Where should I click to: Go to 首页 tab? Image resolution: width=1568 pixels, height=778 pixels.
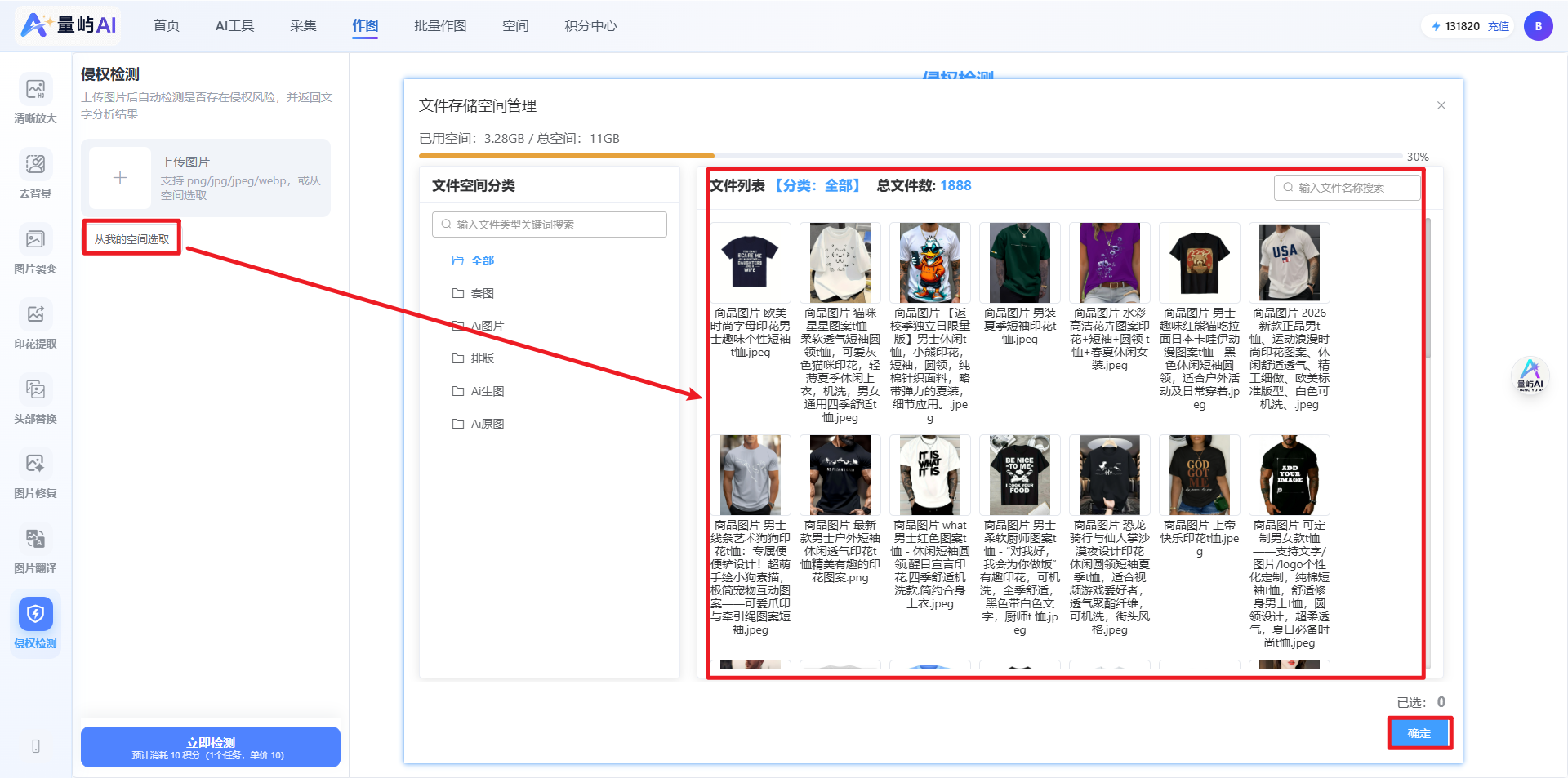167,26
